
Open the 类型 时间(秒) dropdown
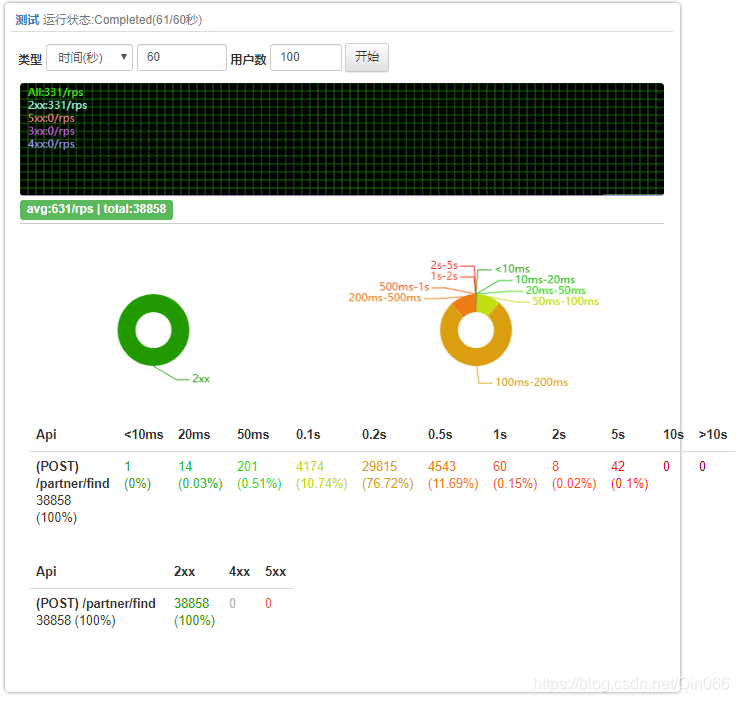coord(89,58)
